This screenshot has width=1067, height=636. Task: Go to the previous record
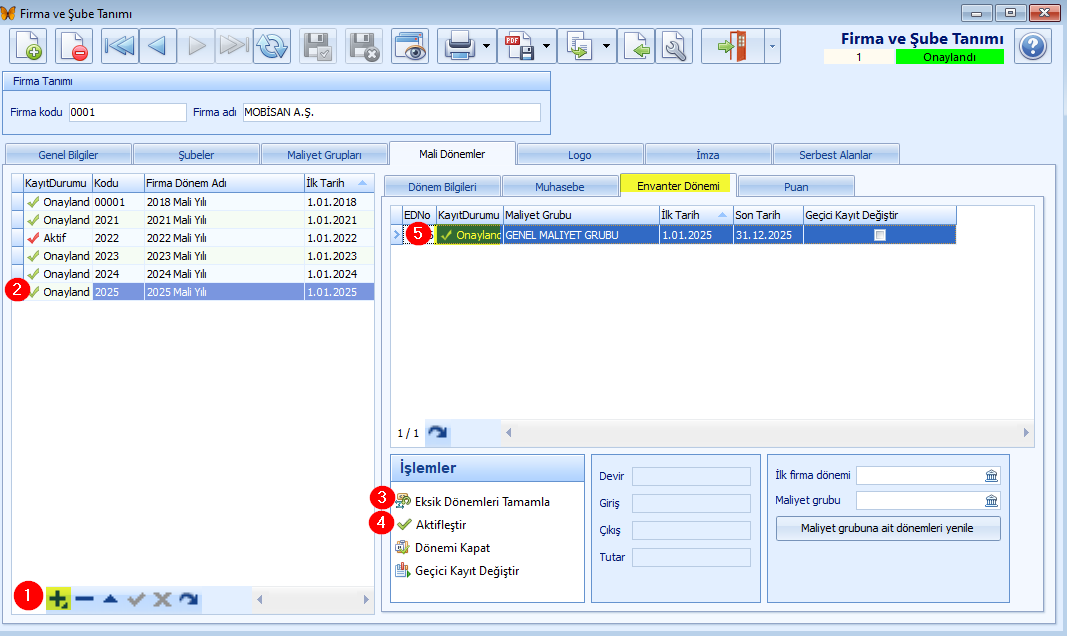coord(158,46)
